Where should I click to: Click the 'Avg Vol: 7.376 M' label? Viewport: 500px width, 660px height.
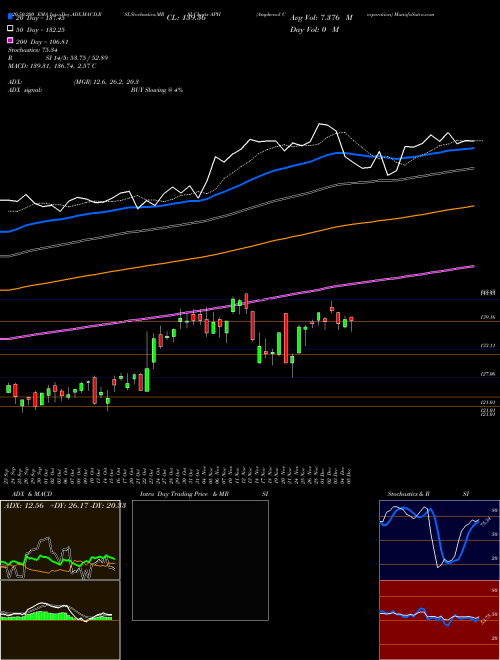click(321, 18)
